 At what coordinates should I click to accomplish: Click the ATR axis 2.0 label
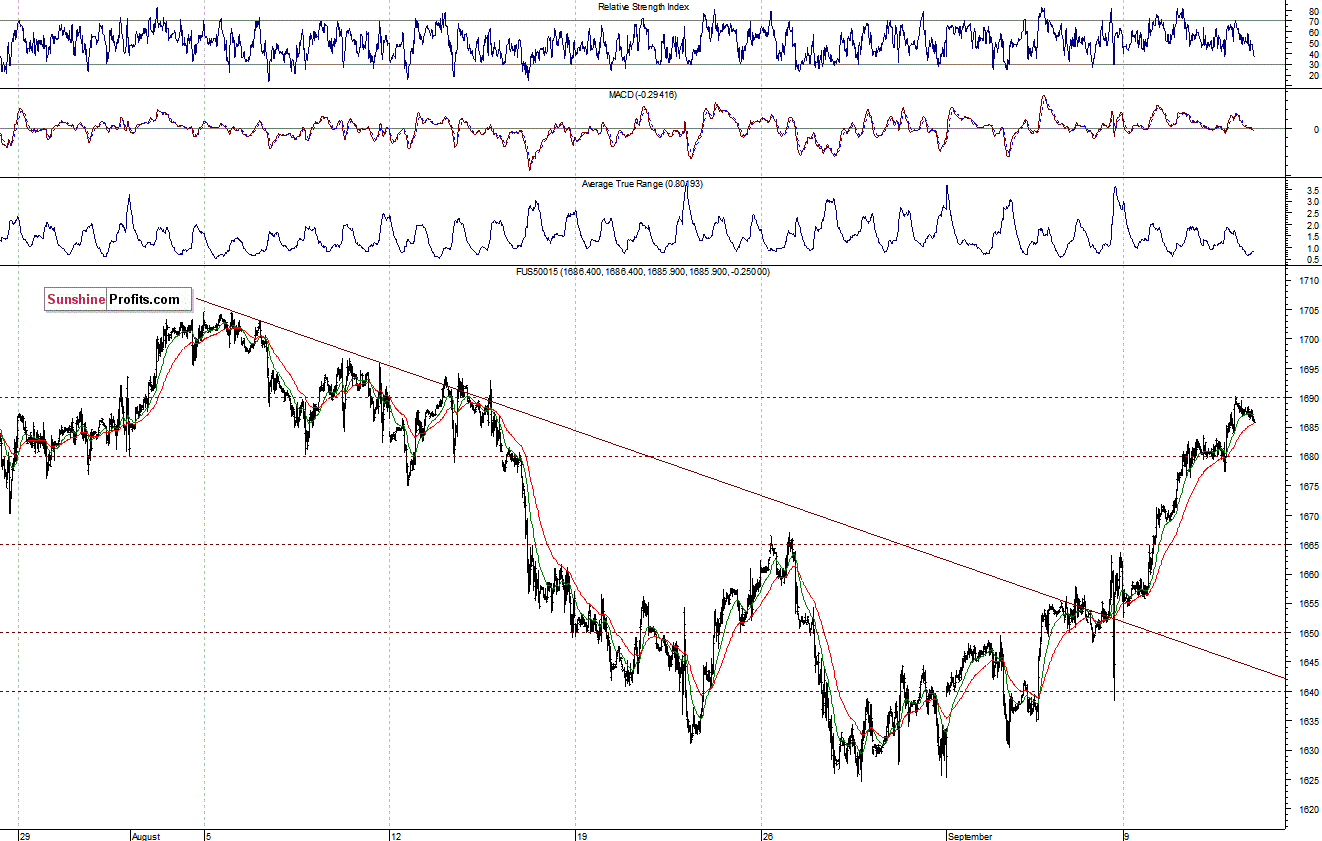tap(1311, 225)
